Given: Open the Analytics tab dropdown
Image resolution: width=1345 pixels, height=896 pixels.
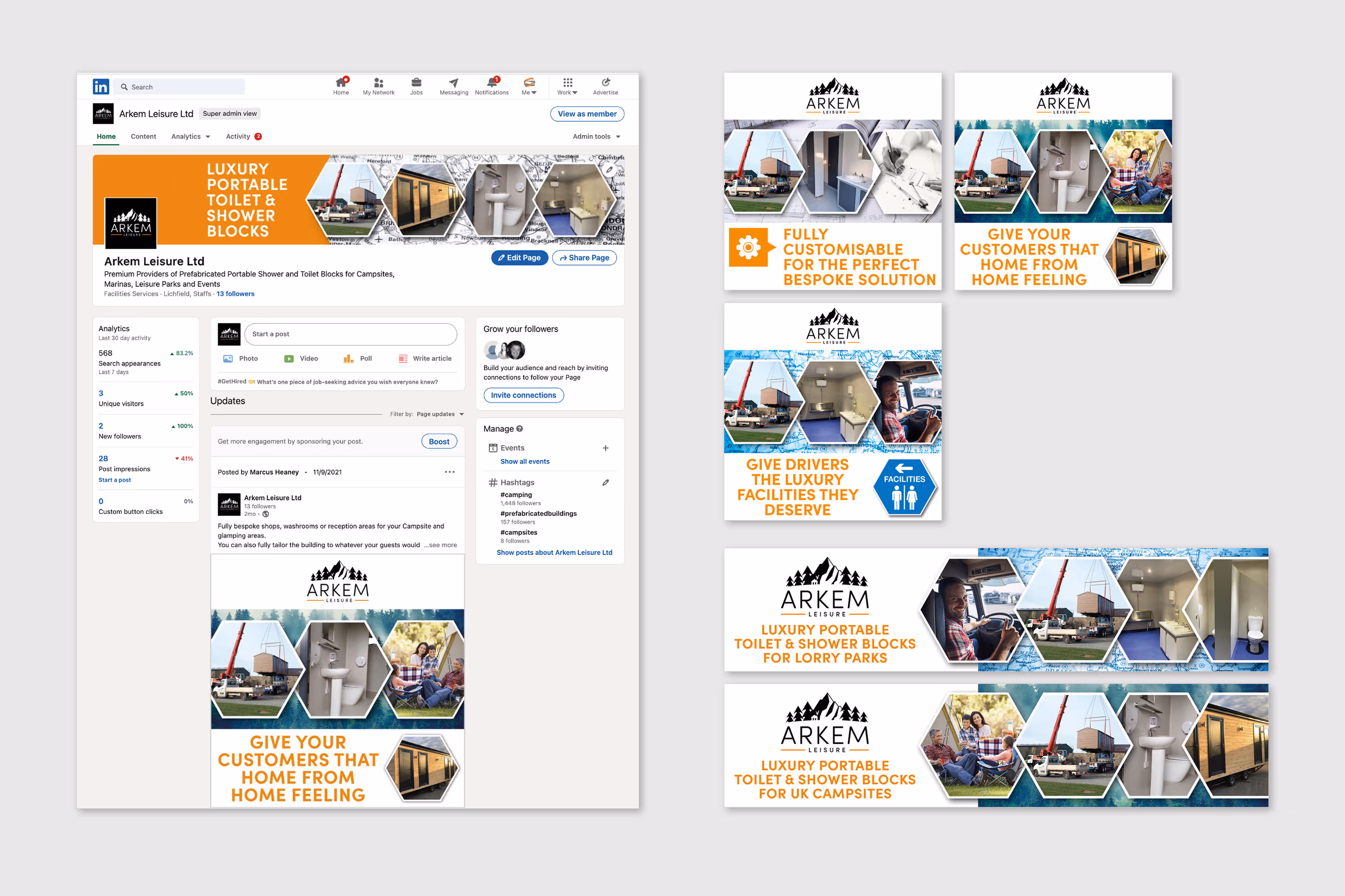Looking at the screenshot, I should [191, 136].
